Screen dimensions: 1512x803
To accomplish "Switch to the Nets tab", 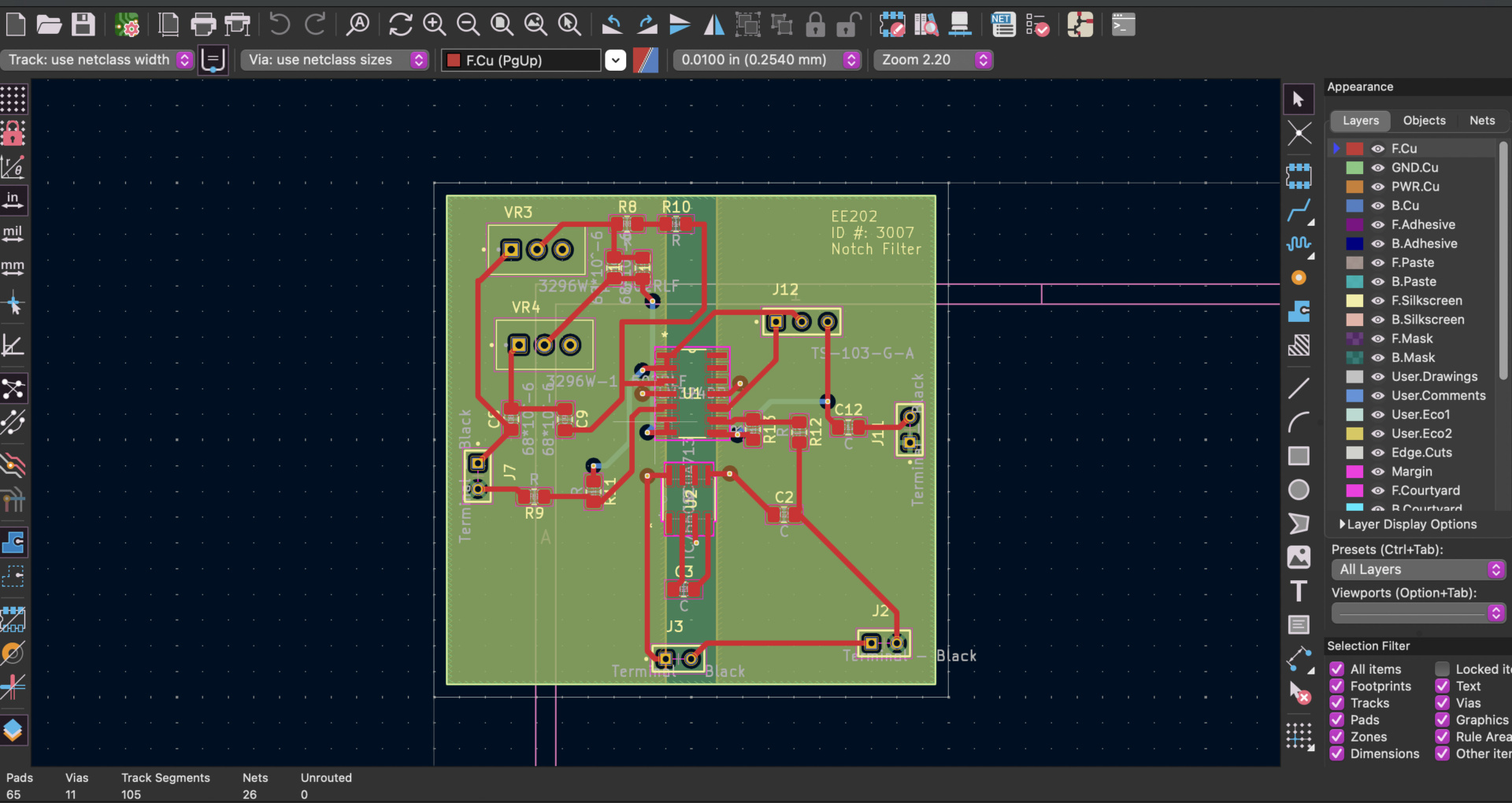I will [x=1481, y=120].
